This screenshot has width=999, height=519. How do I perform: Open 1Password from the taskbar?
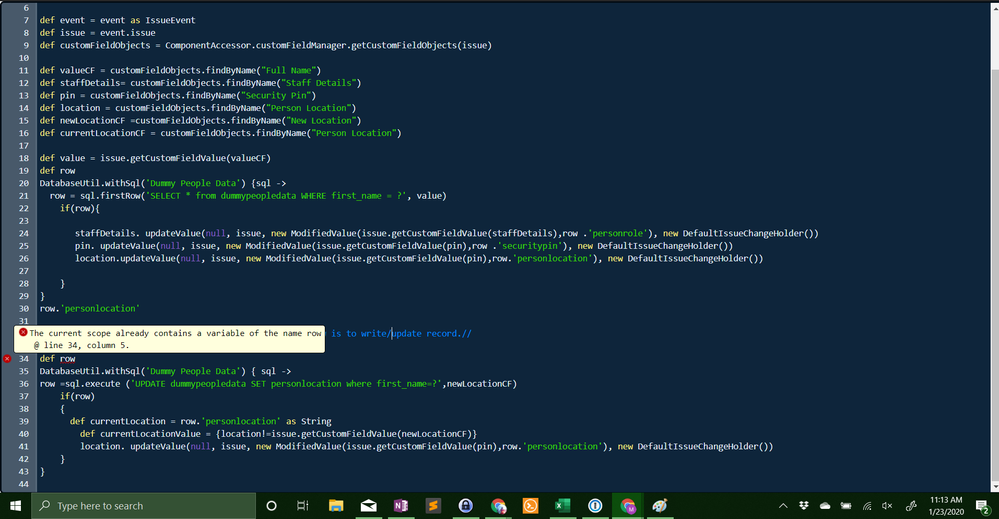595,506
